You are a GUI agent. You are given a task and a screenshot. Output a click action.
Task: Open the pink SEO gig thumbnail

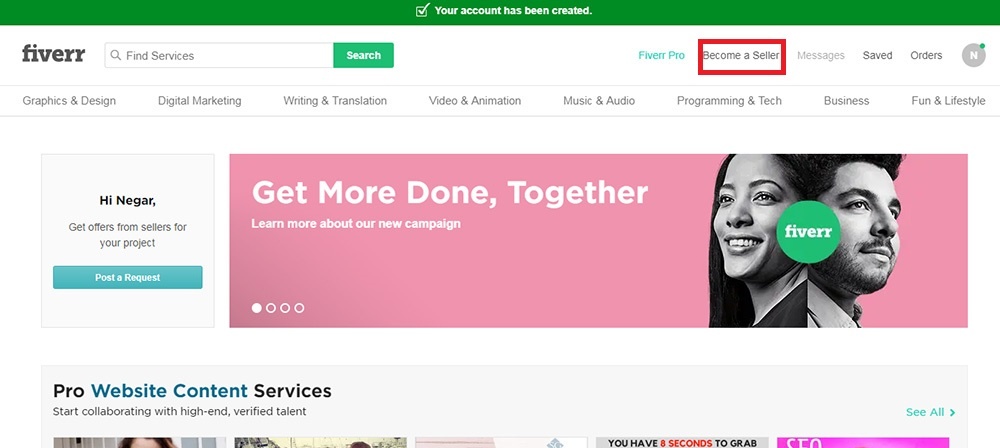(x=863, y=442)
